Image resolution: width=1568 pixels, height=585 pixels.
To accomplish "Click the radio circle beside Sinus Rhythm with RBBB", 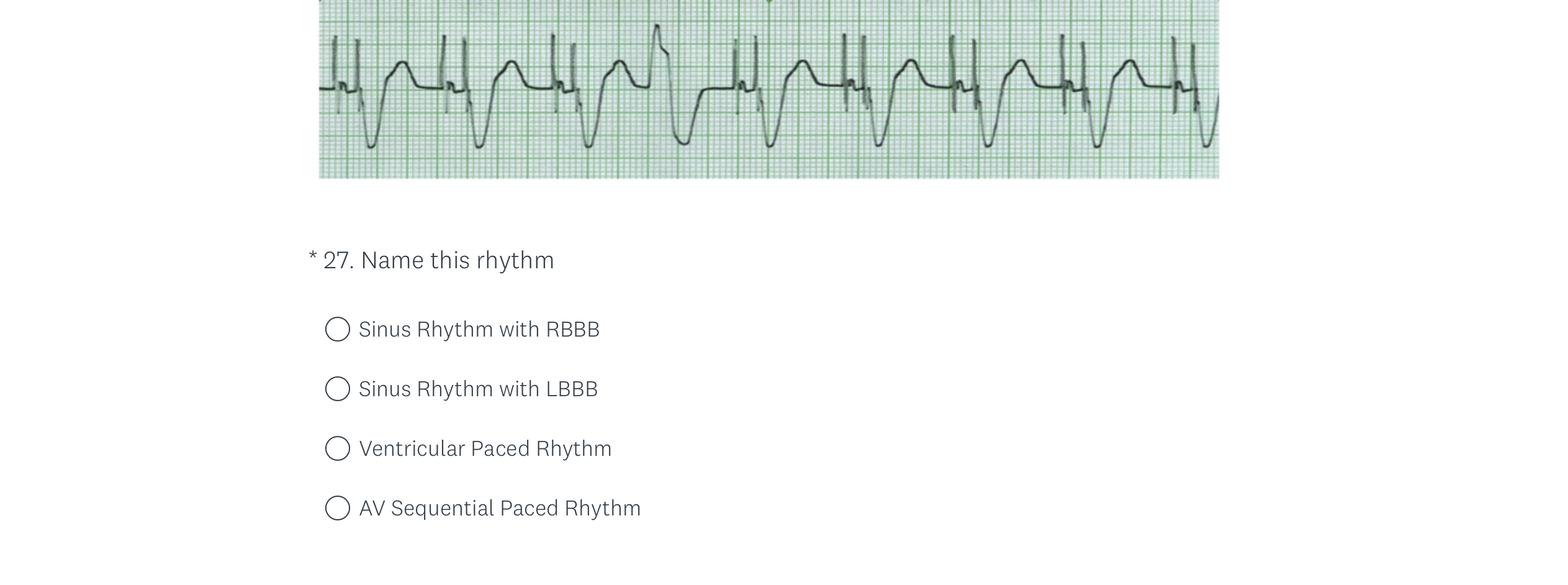I will pyautogui.click(x=338, y=329).
